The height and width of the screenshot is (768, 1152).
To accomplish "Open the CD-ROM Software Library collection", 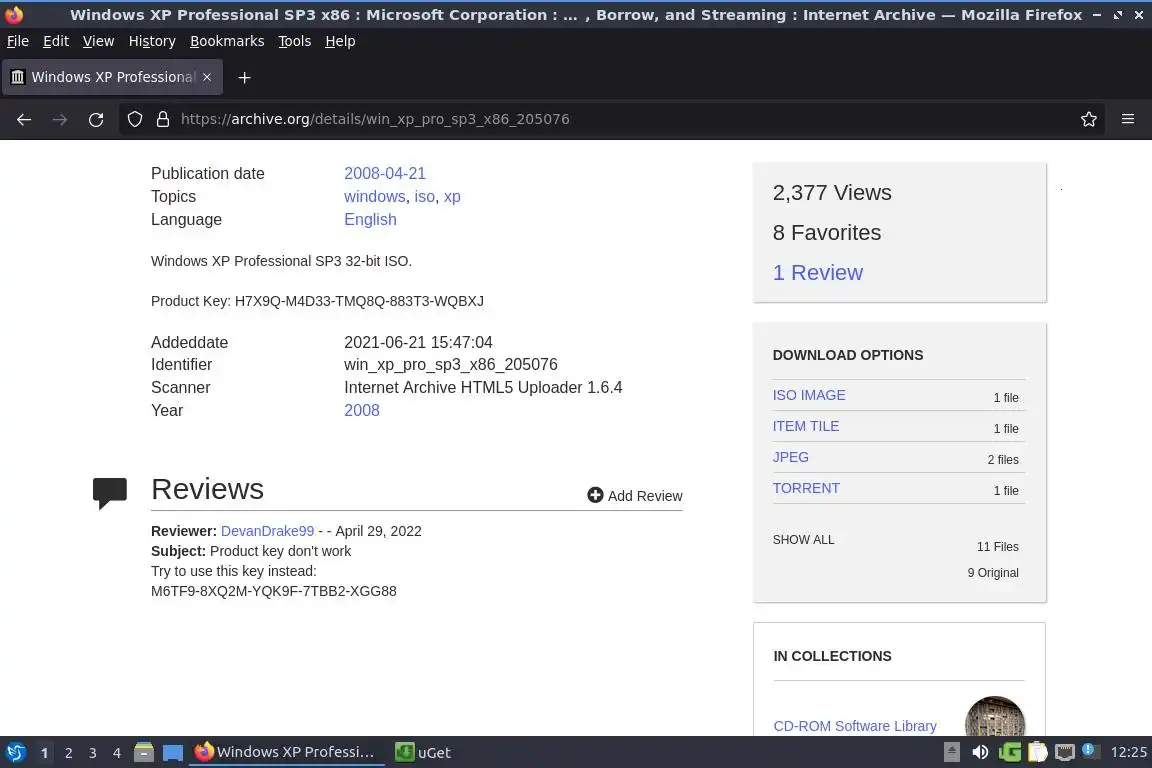I will [854, 726].
